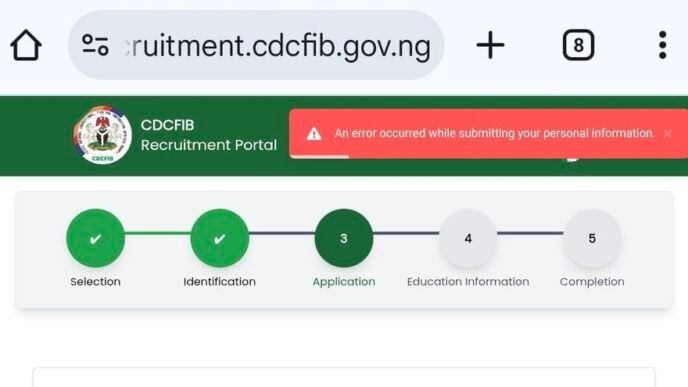The width and height of the screenshot is (688, 387).
Task: Select step 5 Completion circle
Action: 592,238
